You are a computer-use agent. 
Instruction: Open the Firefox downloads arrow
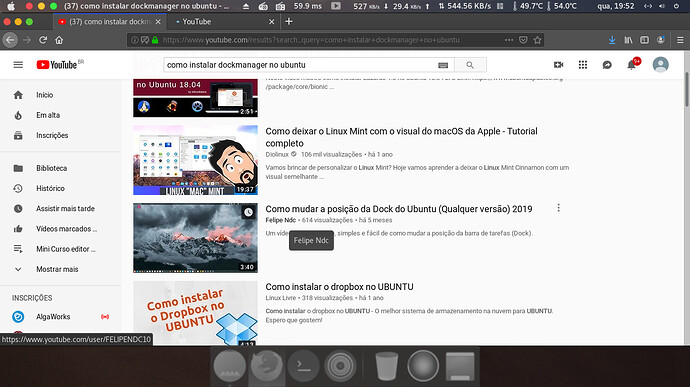coord(612,40)
